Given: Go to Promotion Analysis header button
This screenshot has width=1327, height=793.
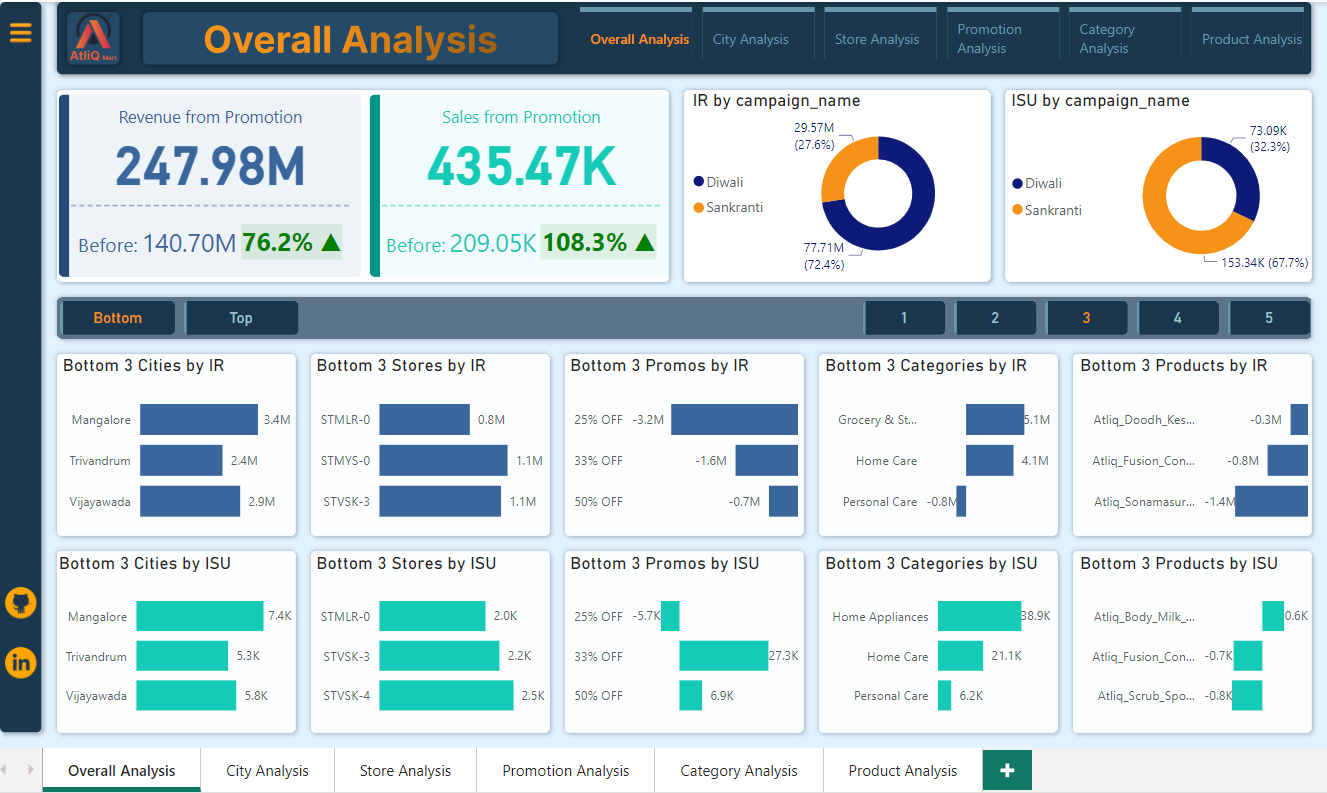Looking at the screenshot, I should [989, 39].
